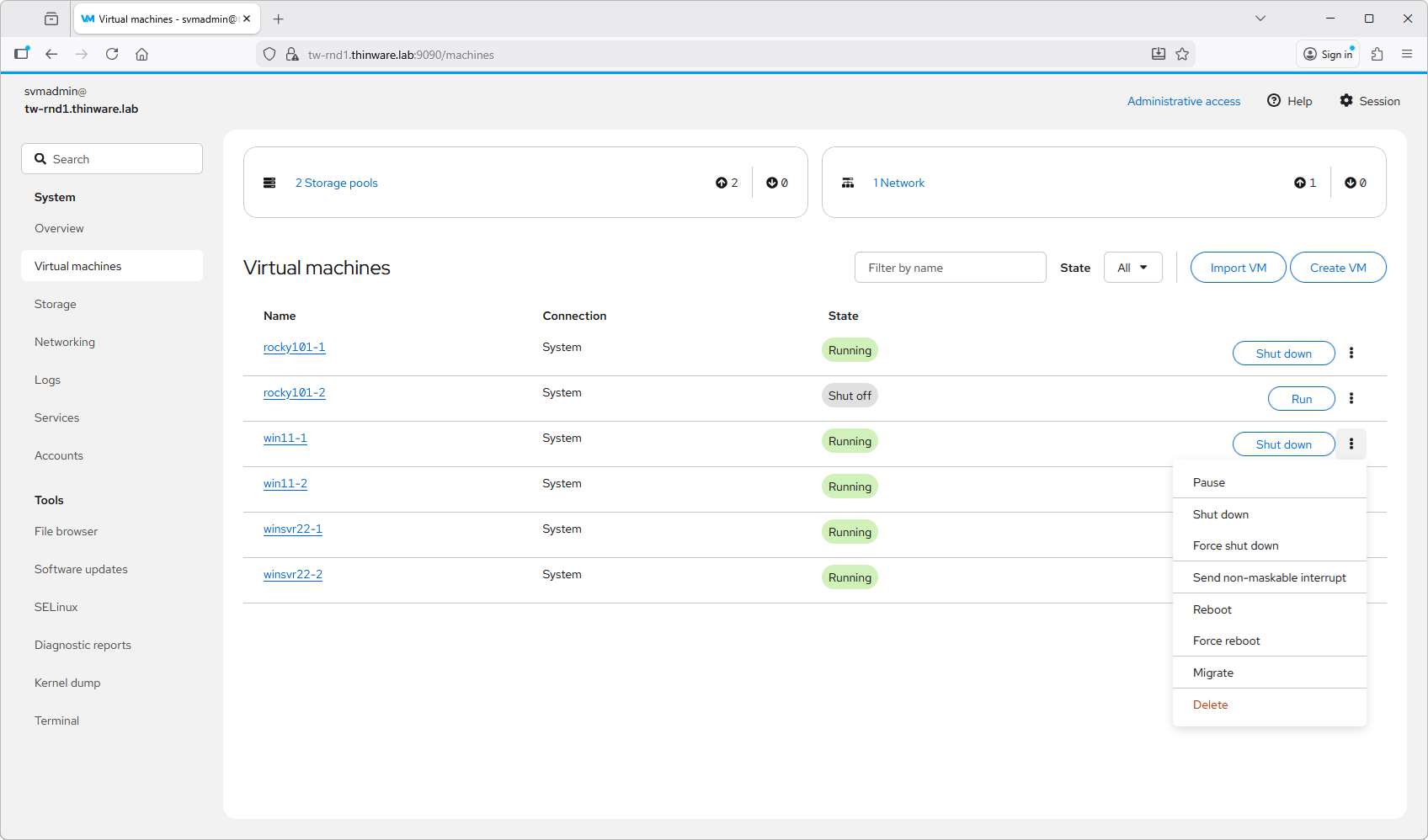Open the 1 Network link
Viewport: 1428px width, 840px height.
coord(898,183)
